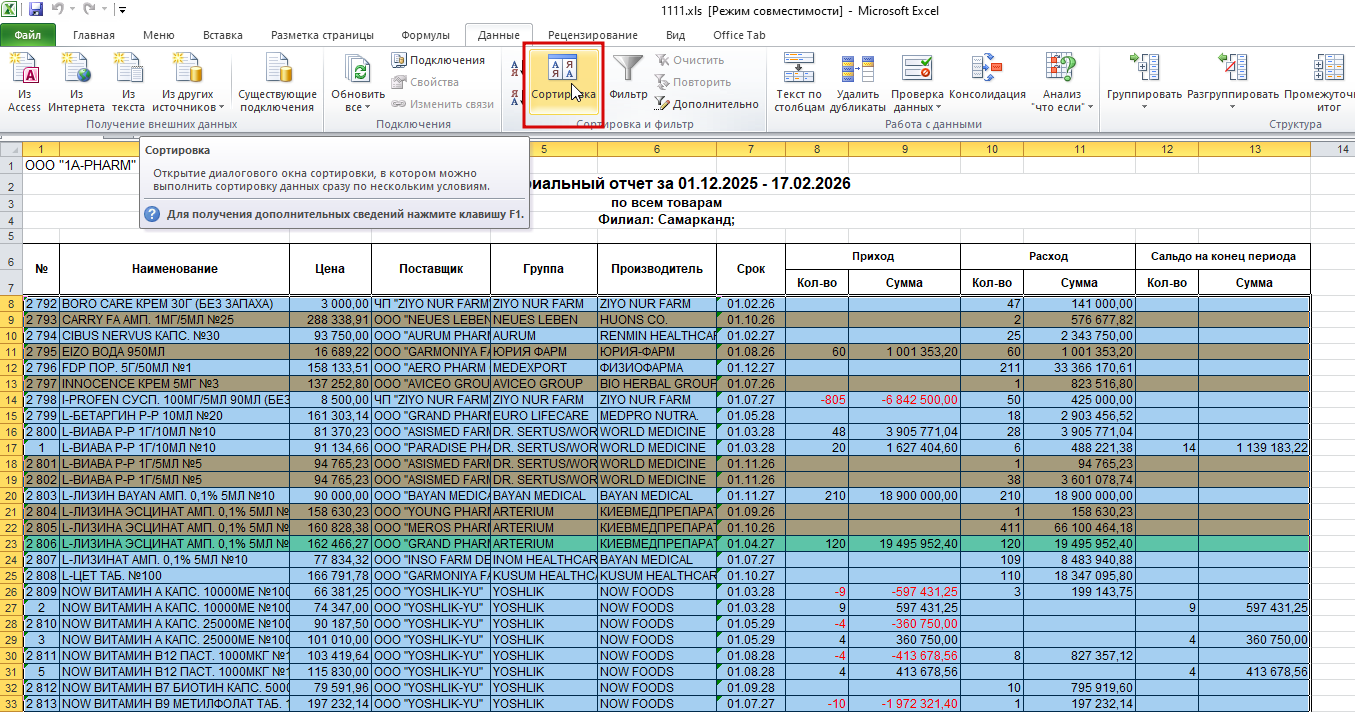This screenshot has height=712, width=1355.
Task: Click the Save icon in quick access toolbar
Action: pos(36,10)
